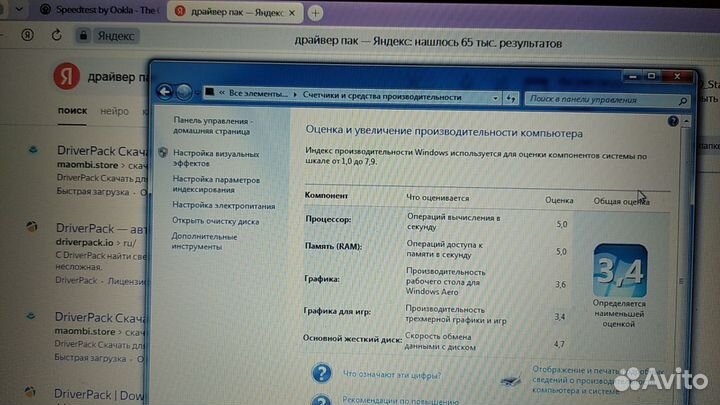Screen dimensions: 720x405
Task: Open 'Настройка электропитания' link
Action: [x=224, y=206]
